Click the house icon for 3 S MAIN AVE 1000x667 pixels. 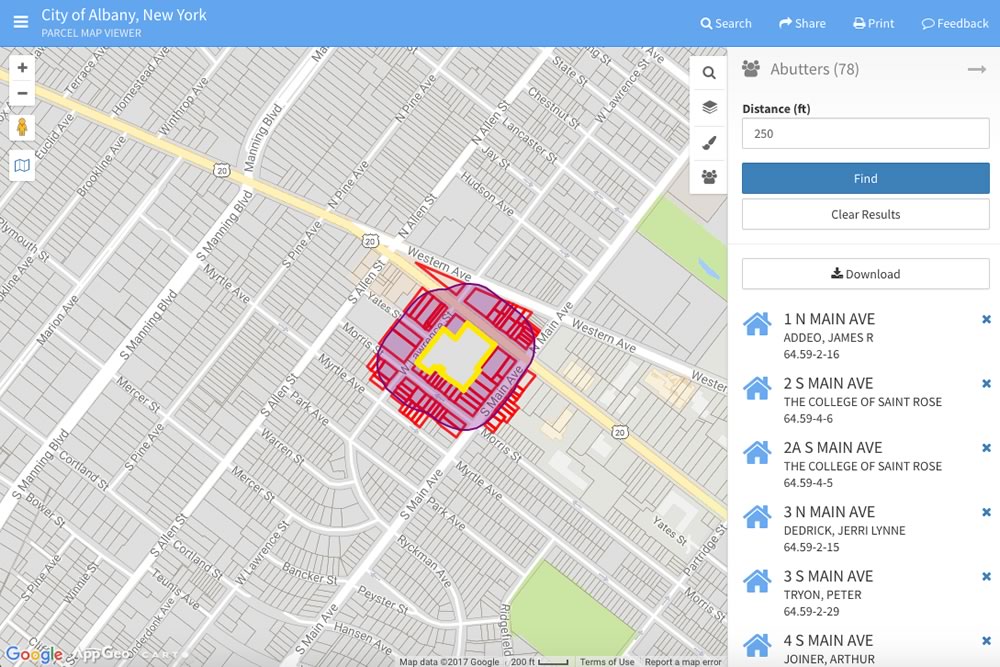757,582
